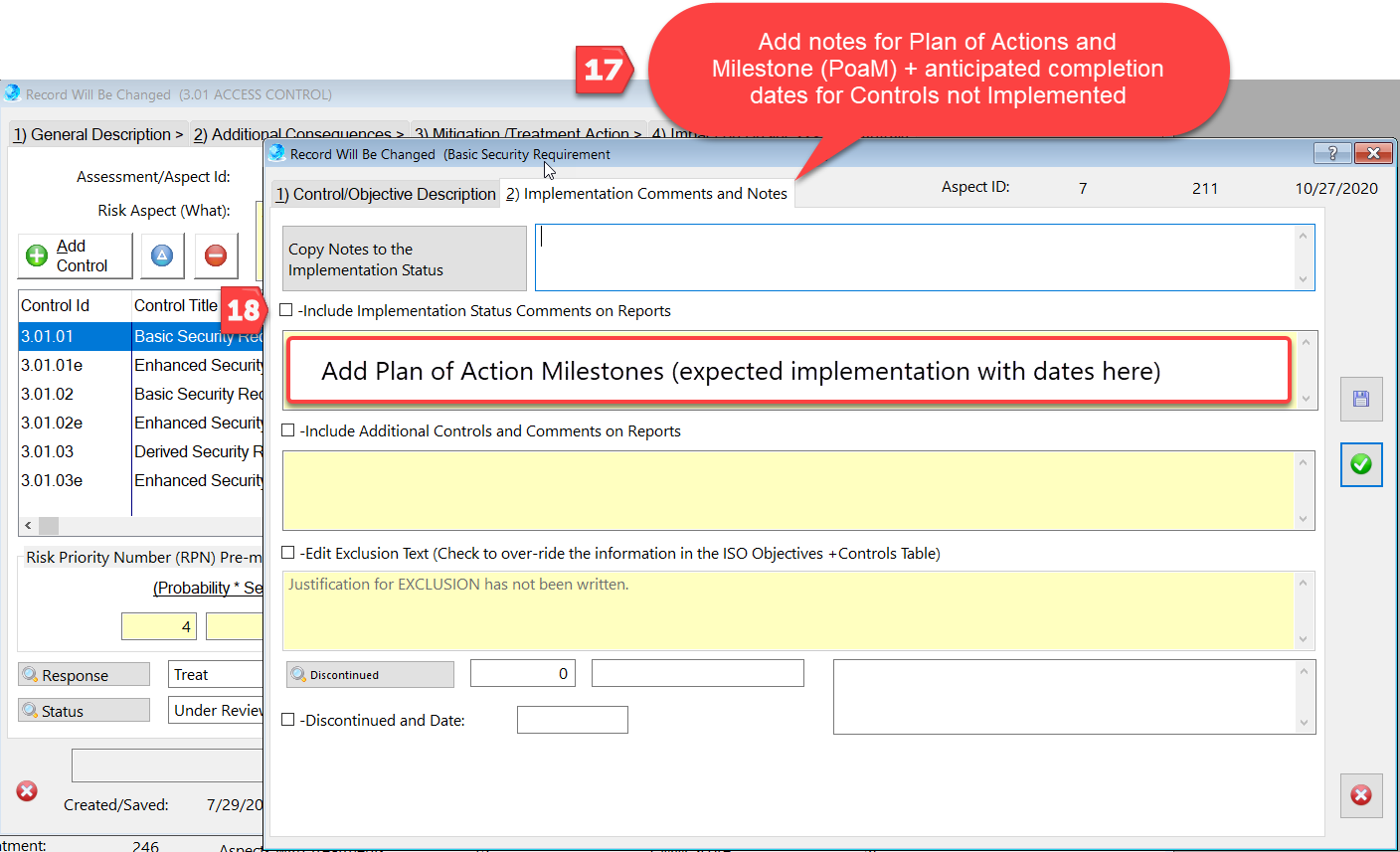Enable Include Implementation Status Comments on Reports
Image resolution: width=1400 pixels, height=852 pixels.
pyautogui.click(x=286, y=311)
